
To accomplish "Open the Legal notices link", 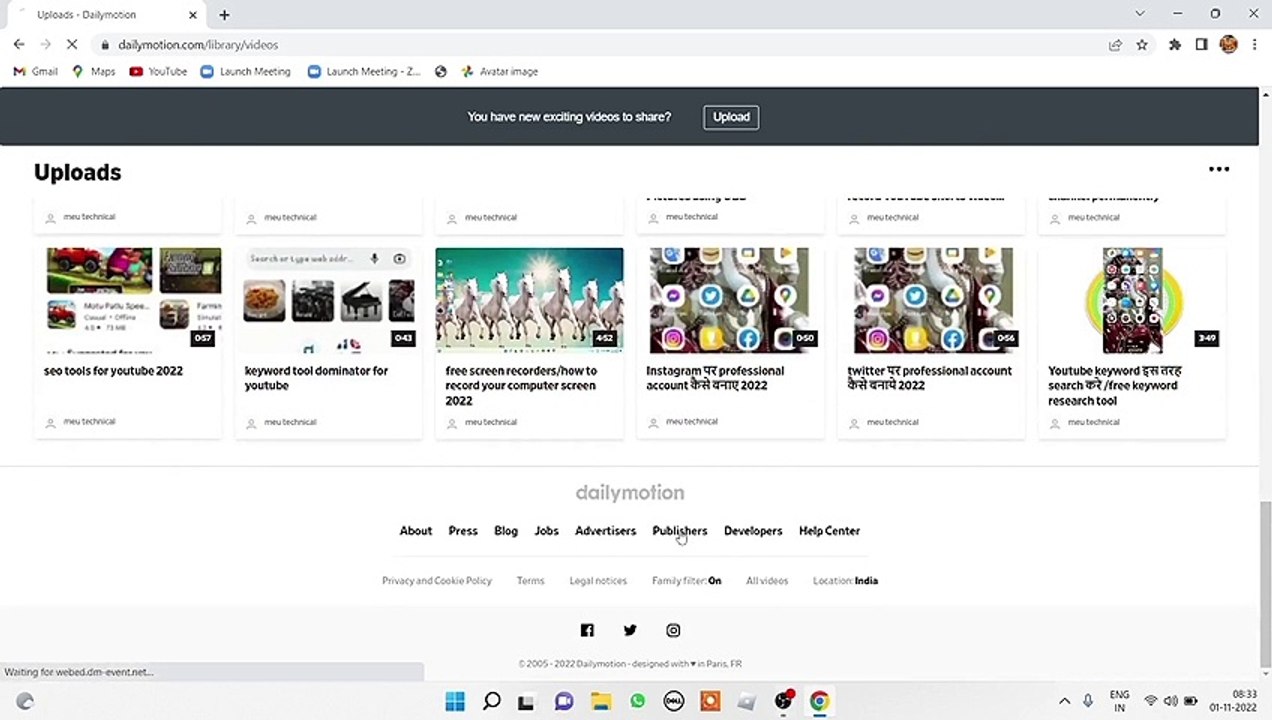I will 598,581.
